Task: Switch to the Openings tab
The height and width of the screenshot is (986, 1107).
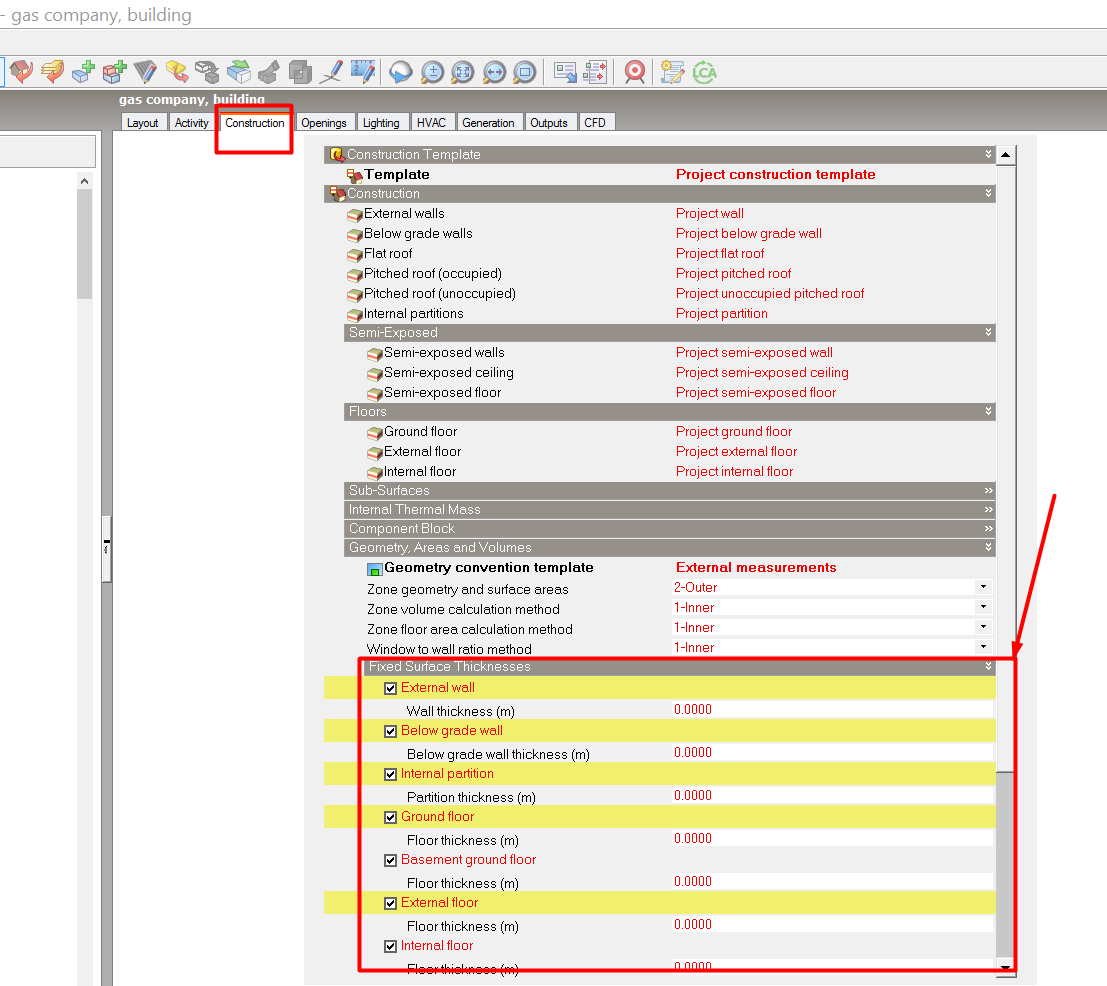Action: point(324,123)
